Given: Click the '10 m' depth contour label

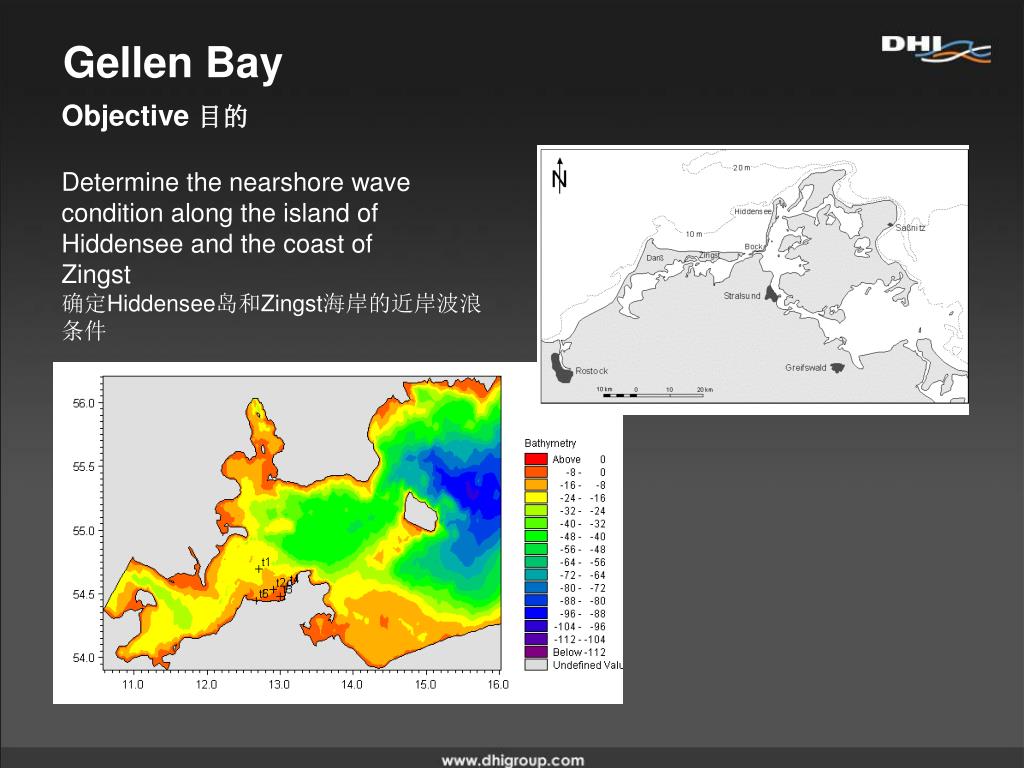Looking at the screenshot, I should click(x=694, y=234).
